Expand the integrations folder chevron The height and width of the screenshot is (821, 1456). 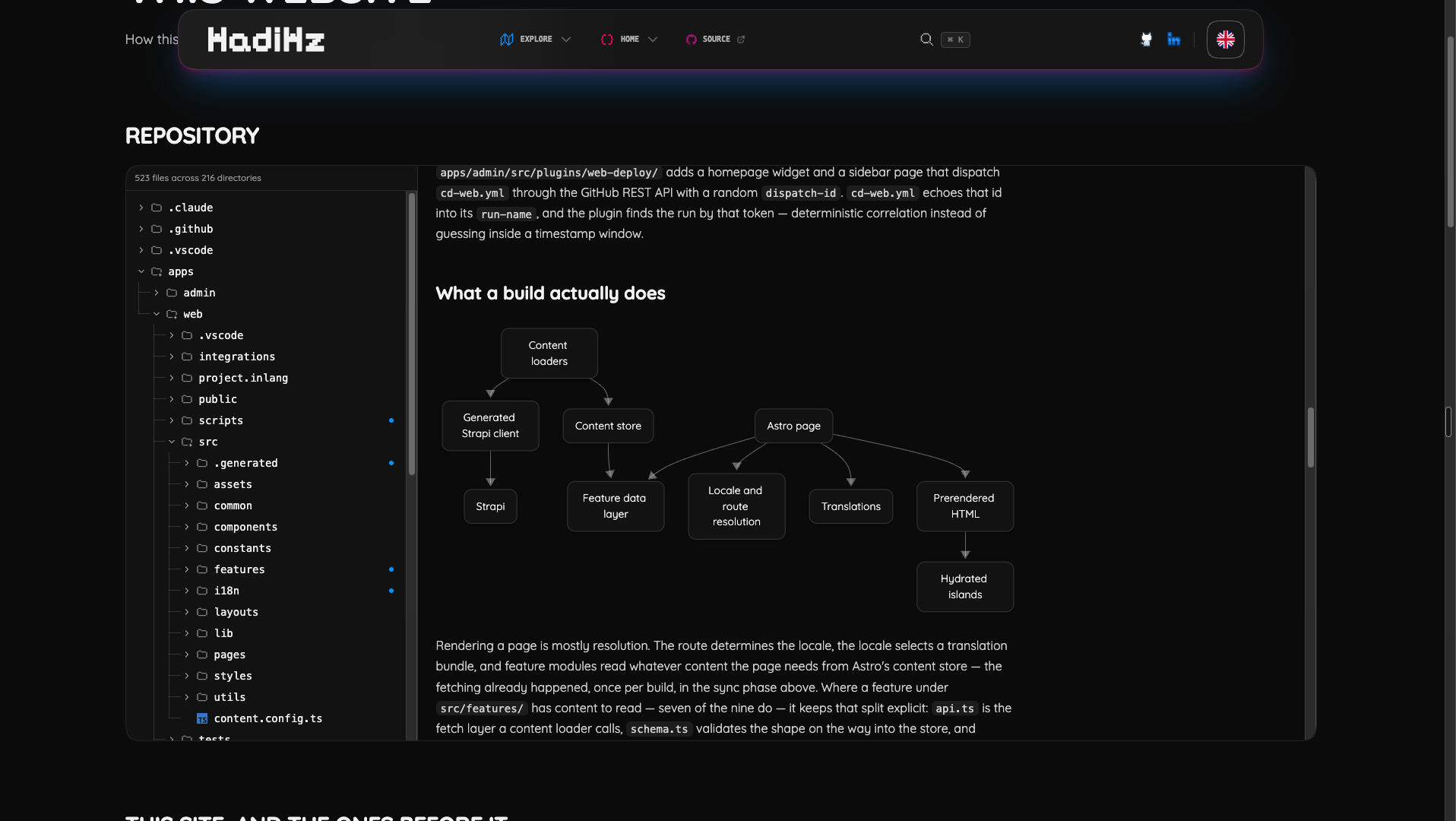[172, 357]
